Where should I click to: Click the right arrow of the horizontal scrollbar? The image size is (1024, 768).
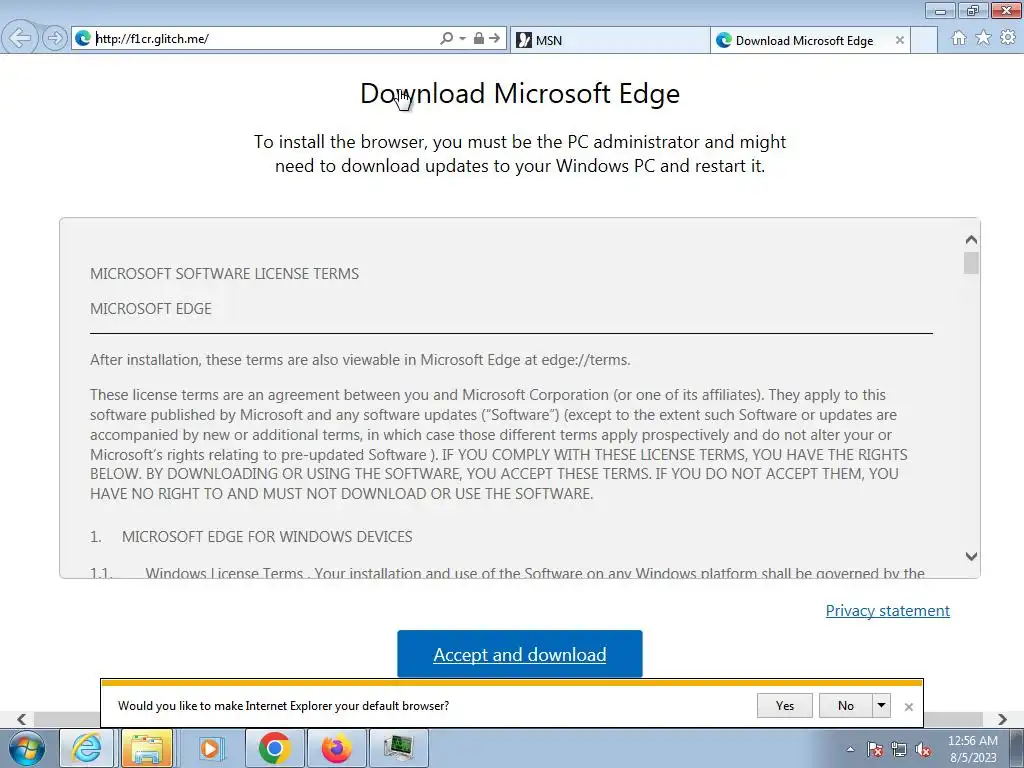point(1002,719)
